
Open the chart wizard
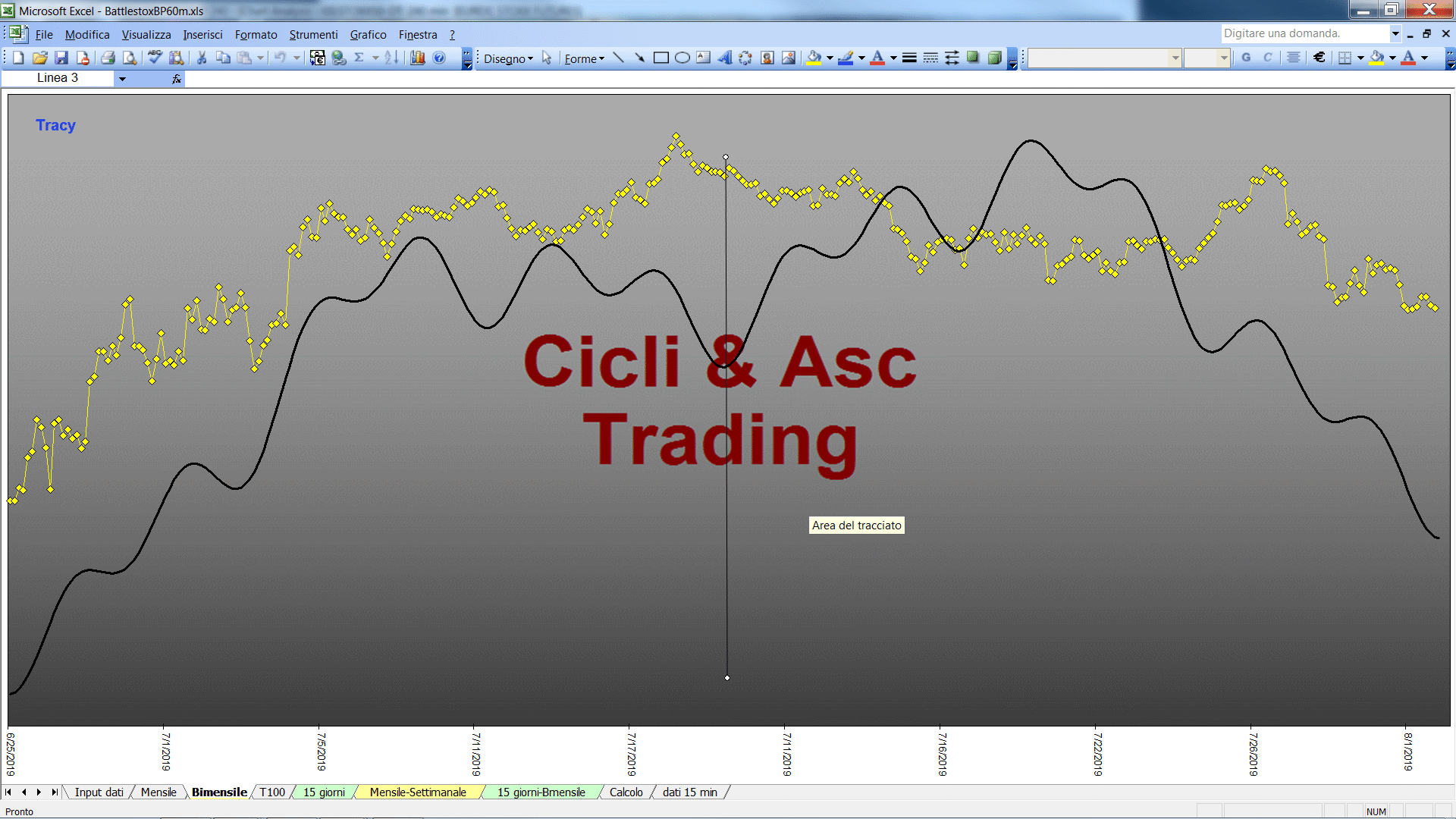coord(418,58)
